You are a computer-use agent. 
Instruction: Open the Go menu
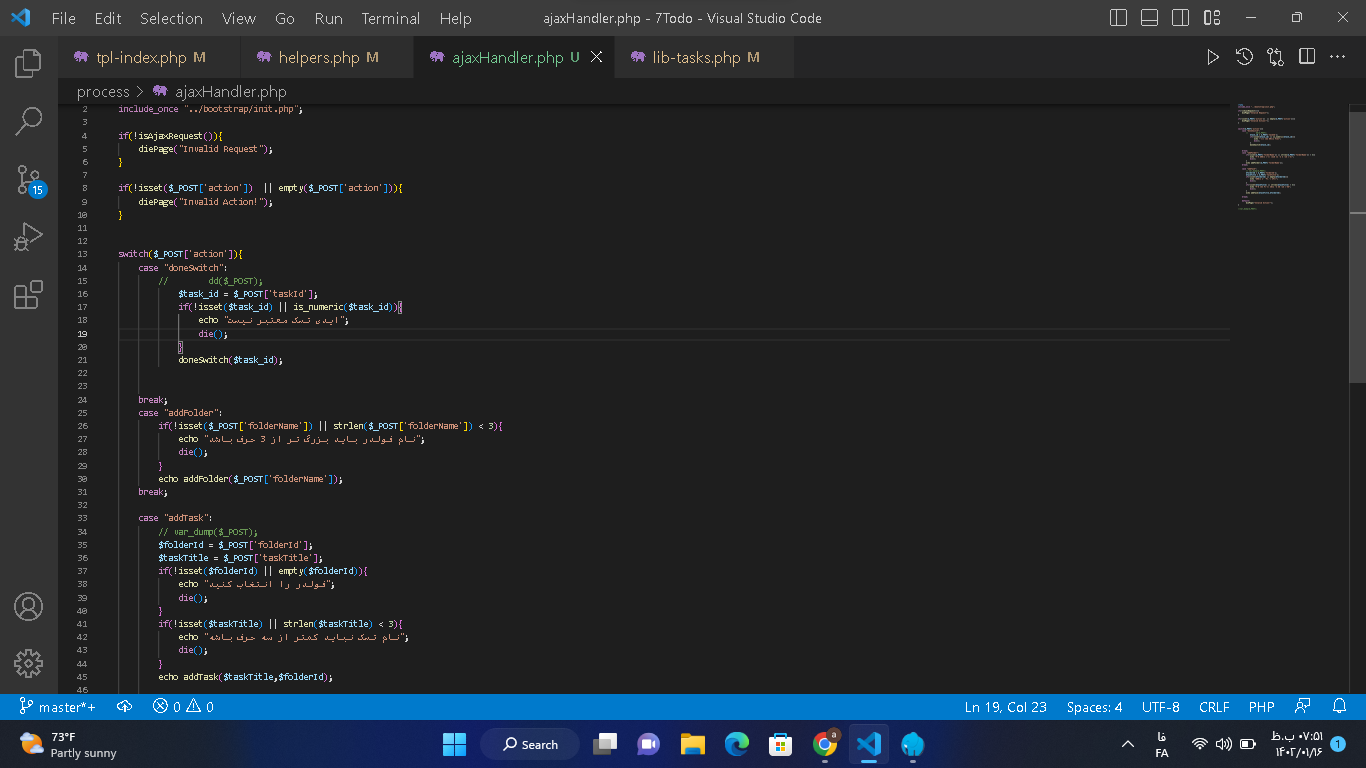click(285, 18)
